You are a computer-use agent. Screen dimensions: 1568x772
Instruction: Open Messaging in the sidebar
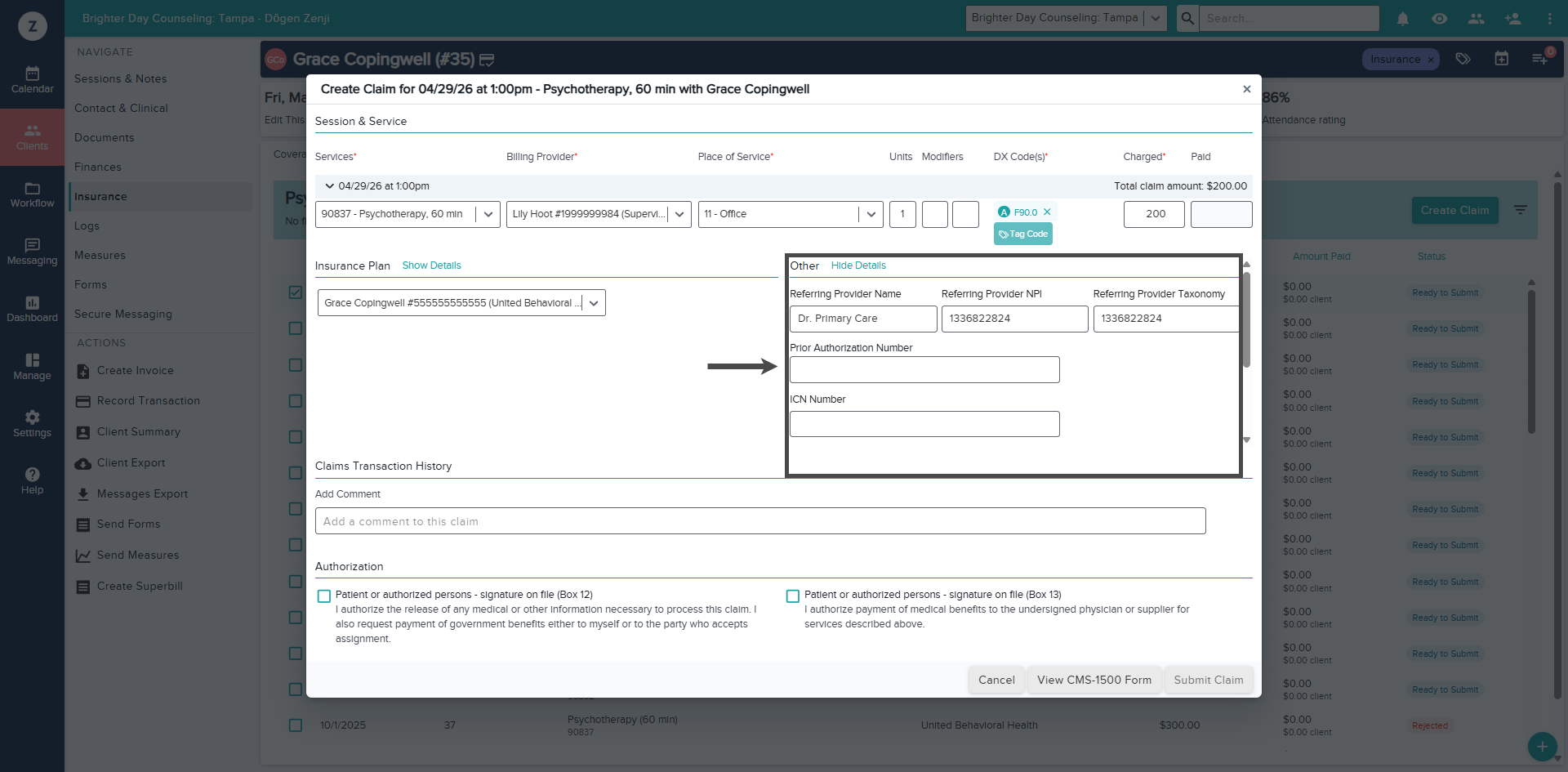(x=32, y=252)
